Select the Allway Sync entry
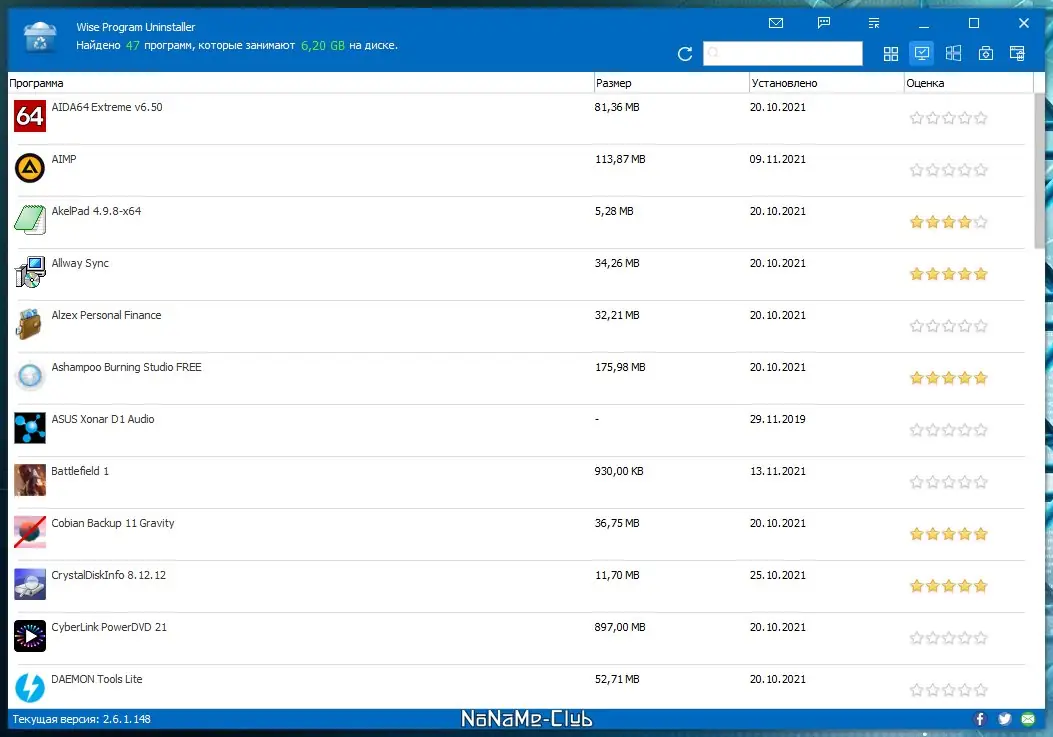The image size is (1053, 737). pos(80,263)
